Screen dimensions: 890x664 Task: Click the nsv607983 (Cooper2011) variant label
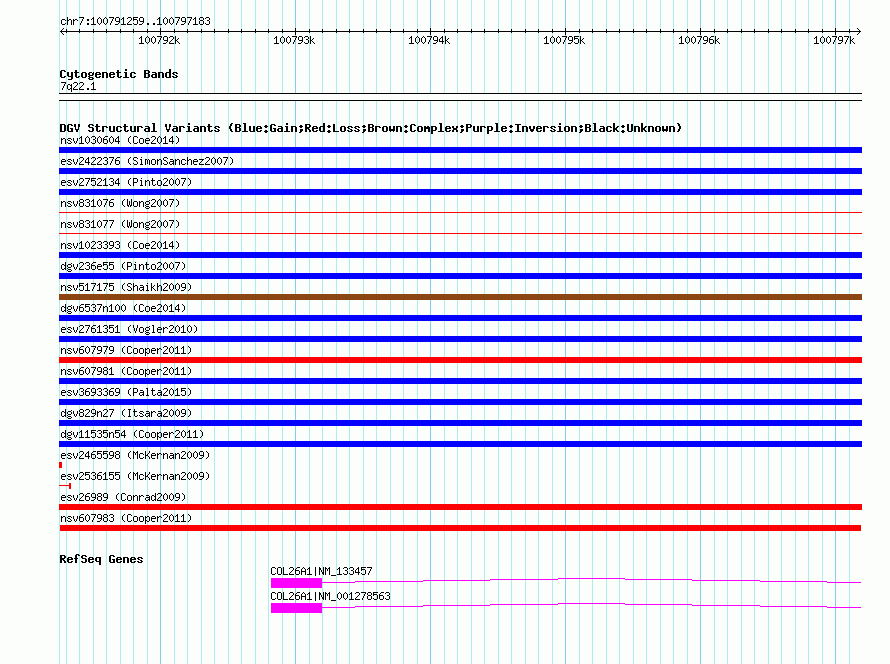(x=125, y=518)
